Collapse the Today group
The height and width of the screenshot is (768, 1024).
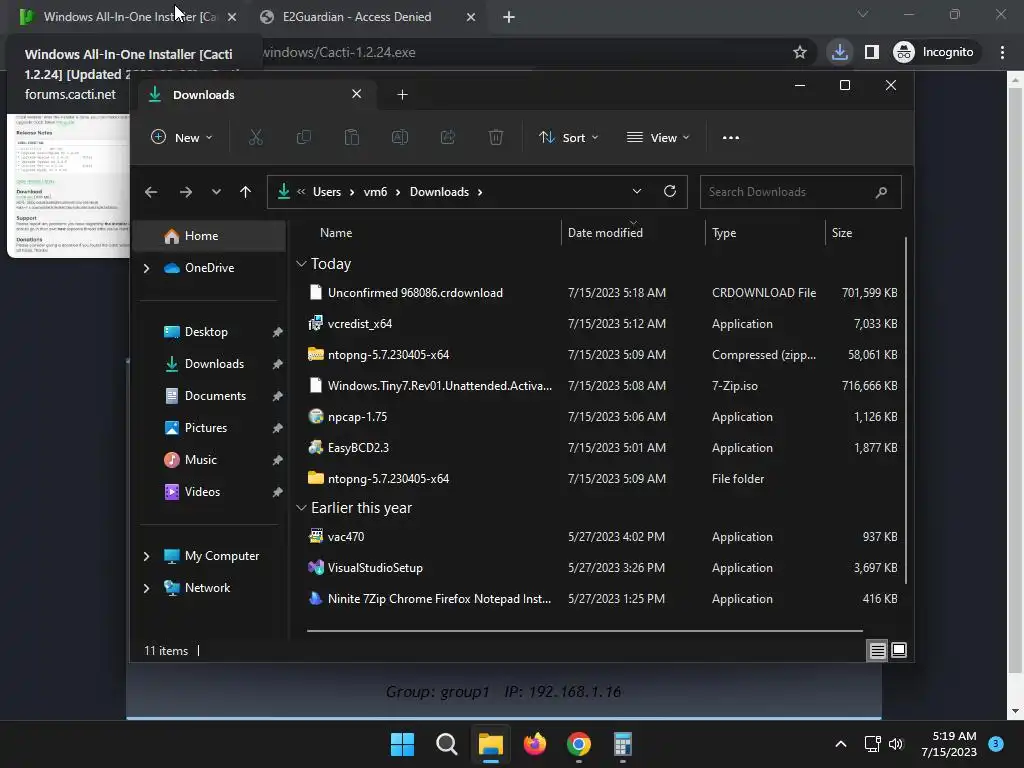click(301, 264)
